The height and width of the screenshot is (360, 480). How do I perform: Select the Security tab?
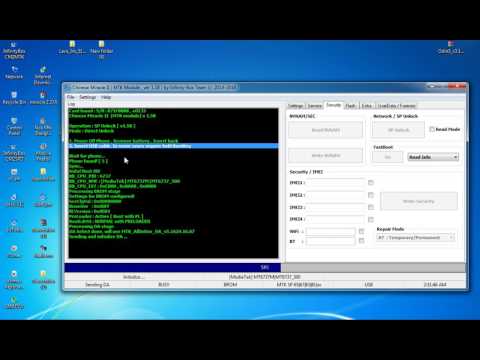(x=334, y=105)
